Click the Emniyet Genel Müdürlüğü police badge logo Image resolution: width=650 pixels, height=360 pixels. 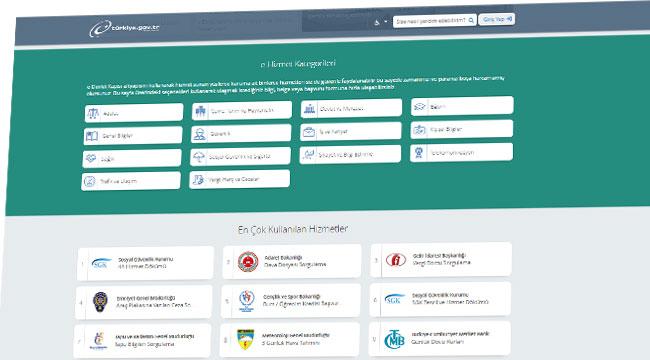(100, 302)
